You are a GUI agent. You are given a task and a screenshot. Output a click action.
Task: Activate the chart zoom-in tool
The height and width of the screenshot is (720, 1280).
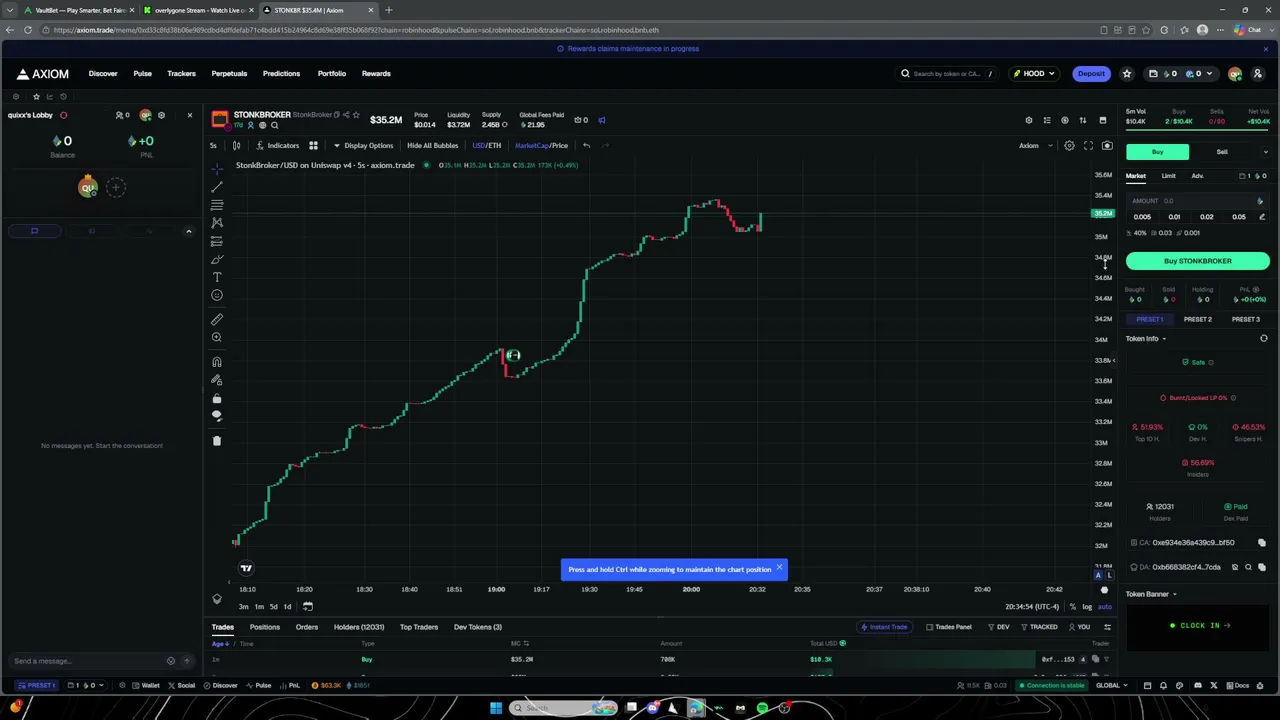pos(217,337)
